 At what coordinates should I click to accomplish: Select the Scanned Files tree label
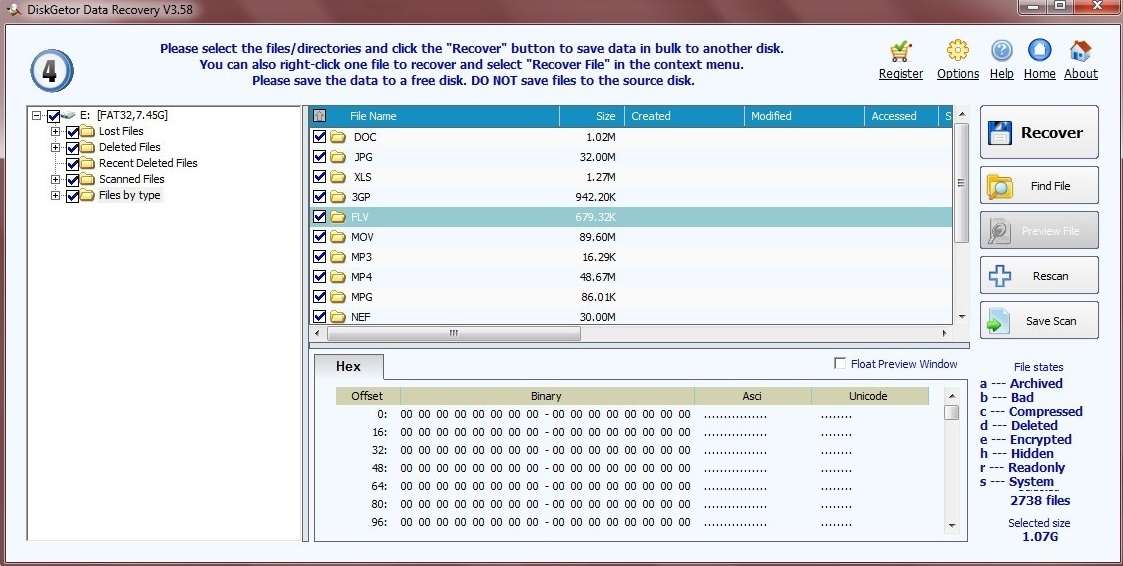tap(132, 179)
